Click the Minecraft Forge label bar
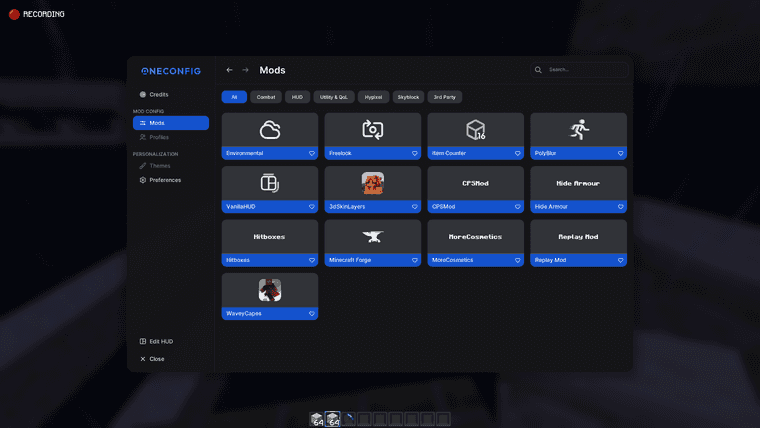The width and height of the screenshot is (760, 428). (373, 260)
